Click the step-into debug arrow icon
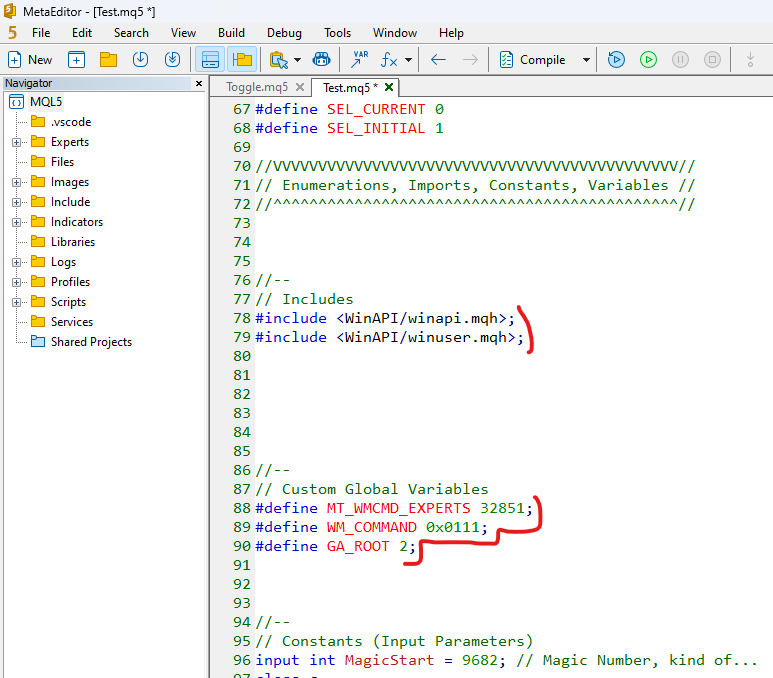This screenshot has width=773, height=678. pyautogui.click(x=750, y=60)
